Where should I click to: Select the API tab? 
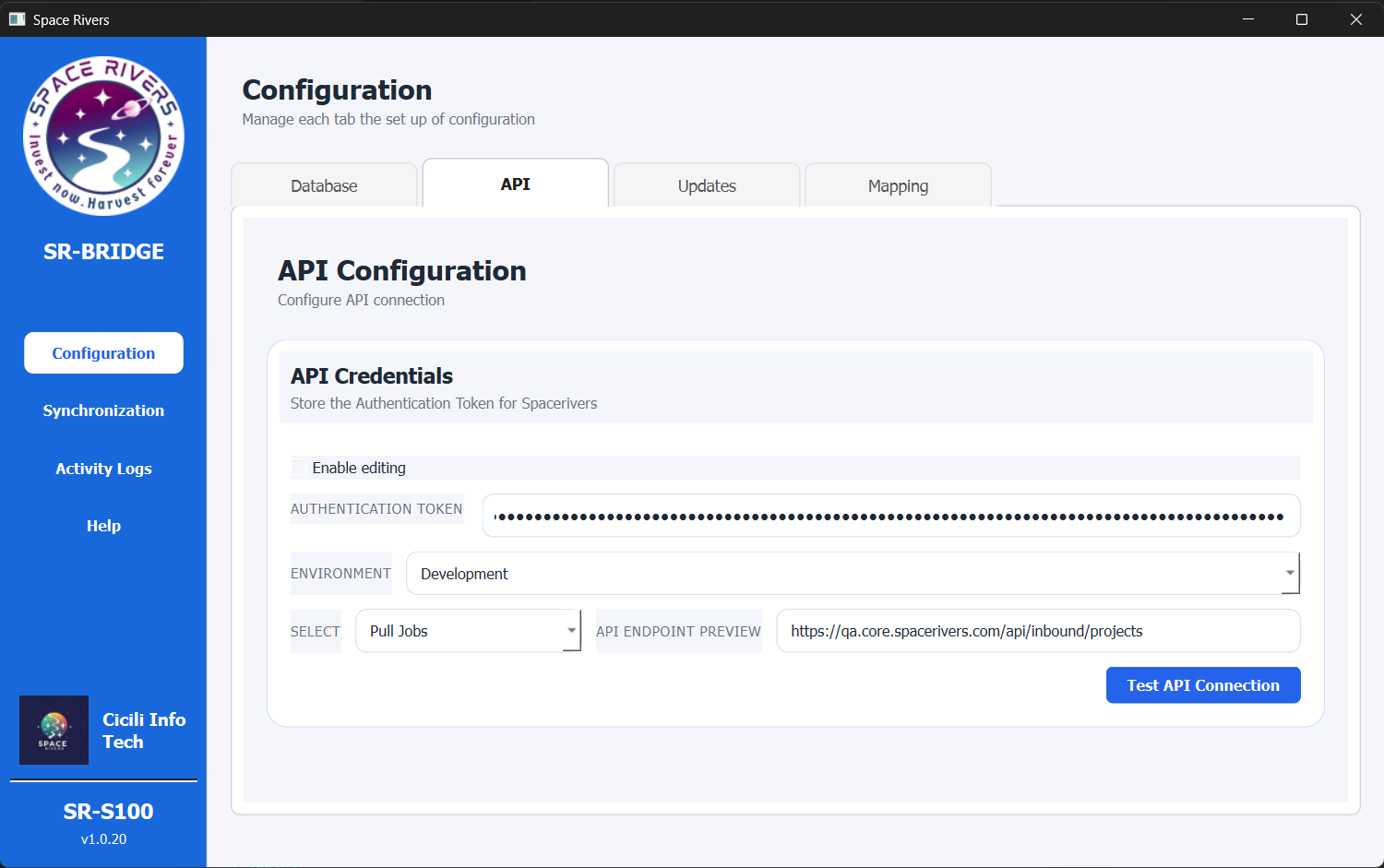tap(515, 184)
